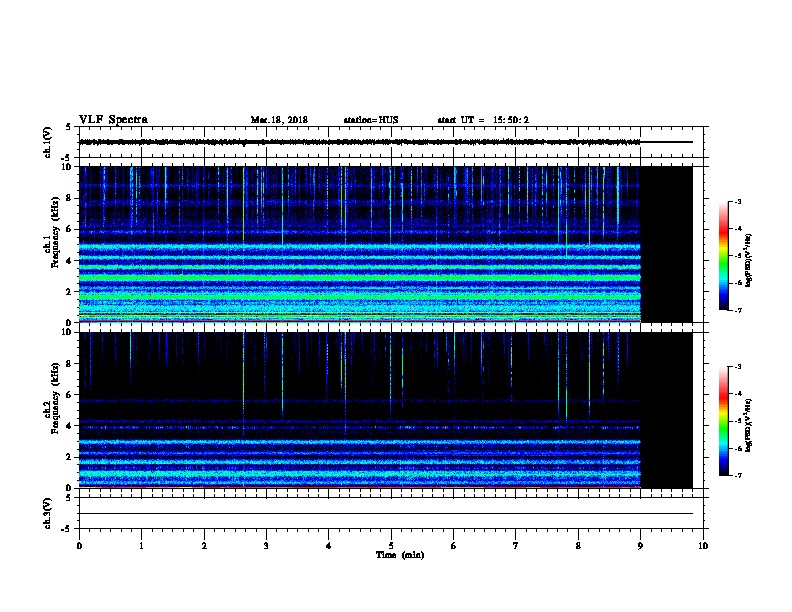Click time axis tick label "2"
Viewport: 792px width, 612px height.
tap(204, 545)
